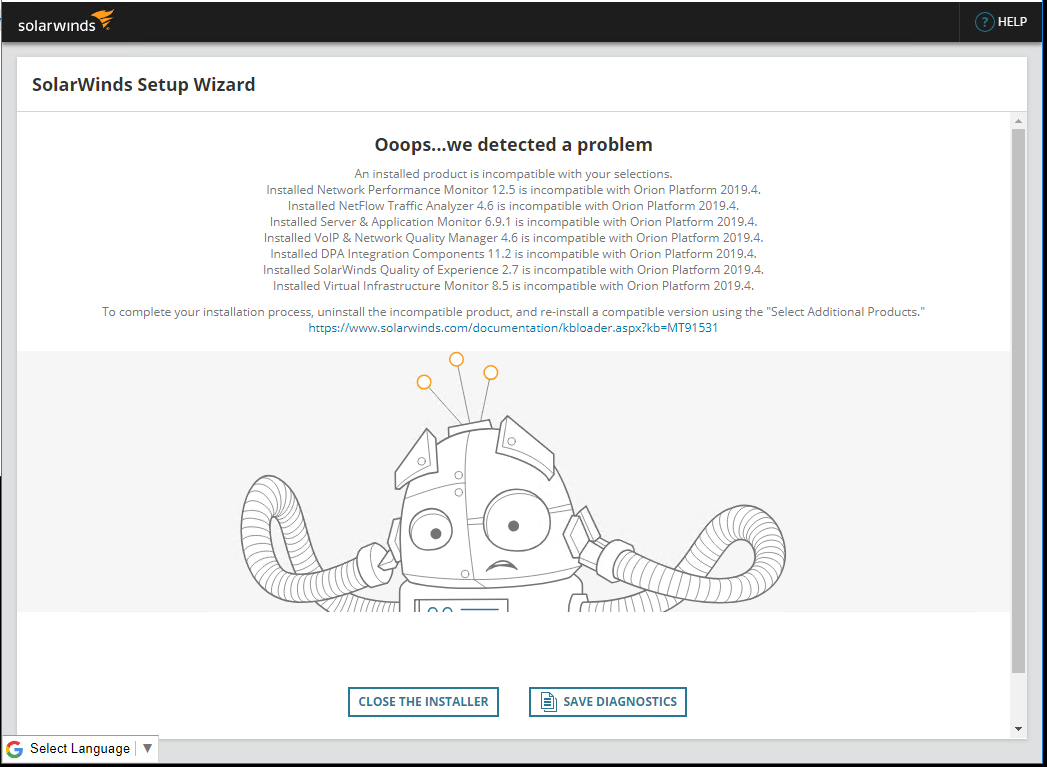
Task: Click the Network Performance Monitor 12.5 line
Action: (513, 190)
